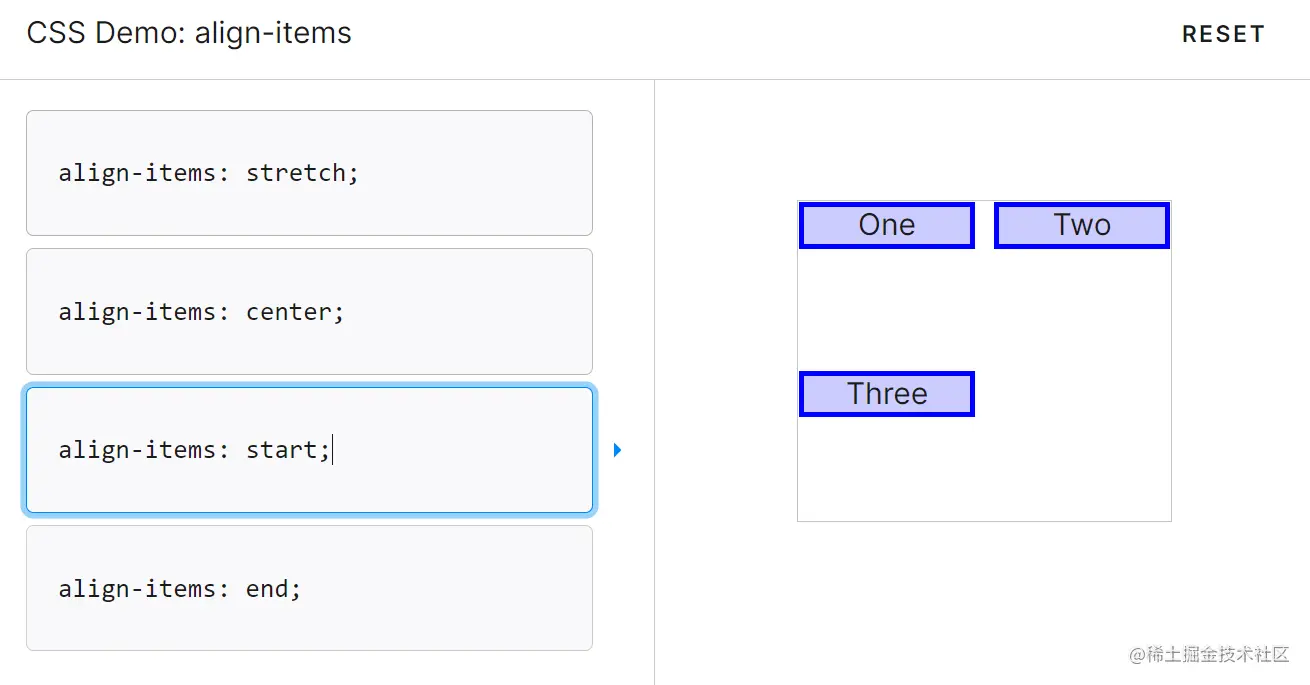This screenshot has height=685, width=1310.
Task: Click the RESET button
Action: tap(1223, 35)
